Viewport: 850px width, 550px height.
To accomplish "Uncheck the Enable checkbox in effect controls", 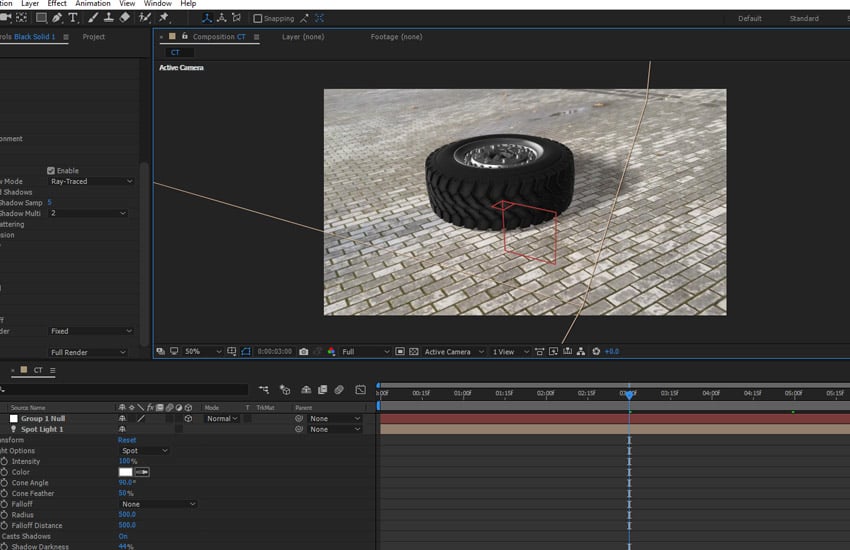I will point(51,171).
